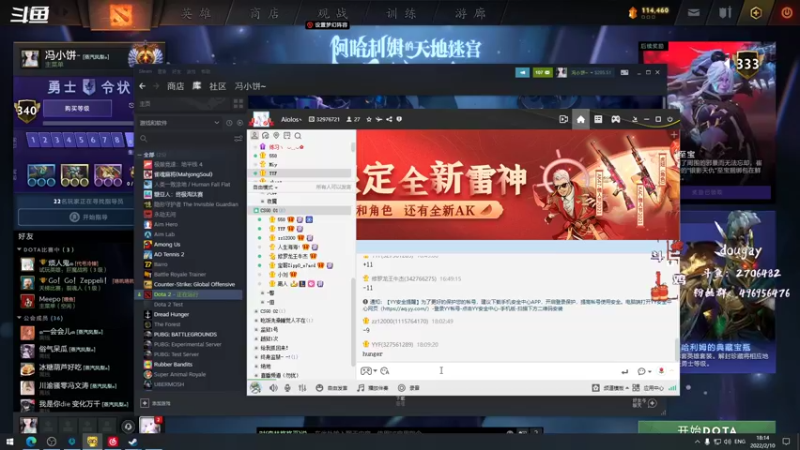Open the emoji game icon in chat input
The image size is (800, 450).
[366, 371]
